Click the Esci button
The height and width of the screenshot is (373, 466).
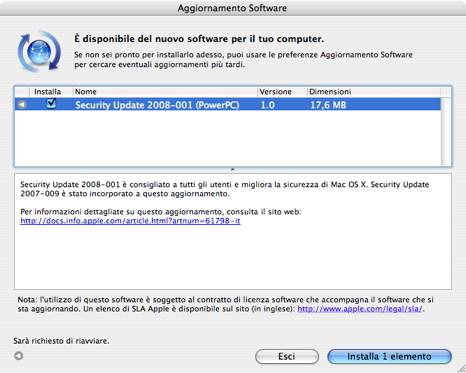point(287,356)
